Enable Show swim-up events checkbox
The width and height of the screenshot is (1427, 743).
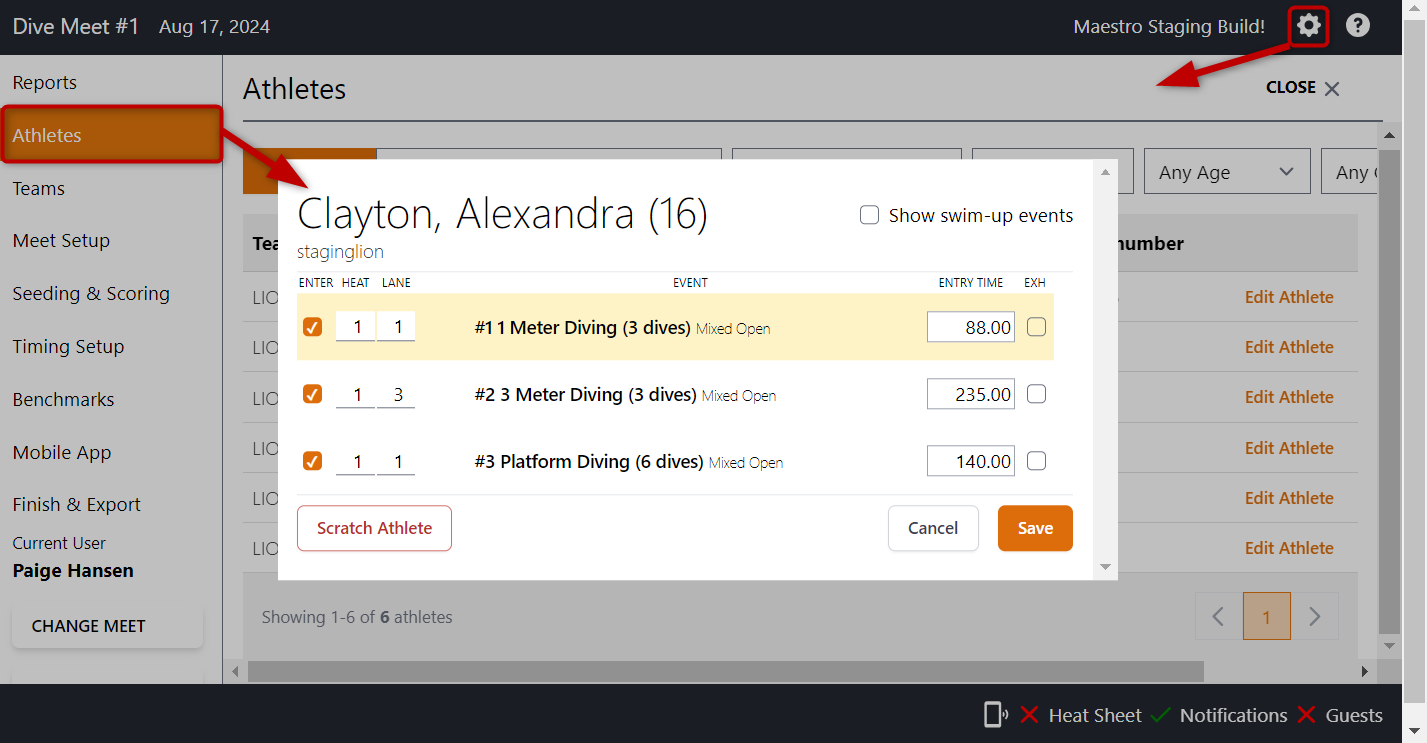870,215
